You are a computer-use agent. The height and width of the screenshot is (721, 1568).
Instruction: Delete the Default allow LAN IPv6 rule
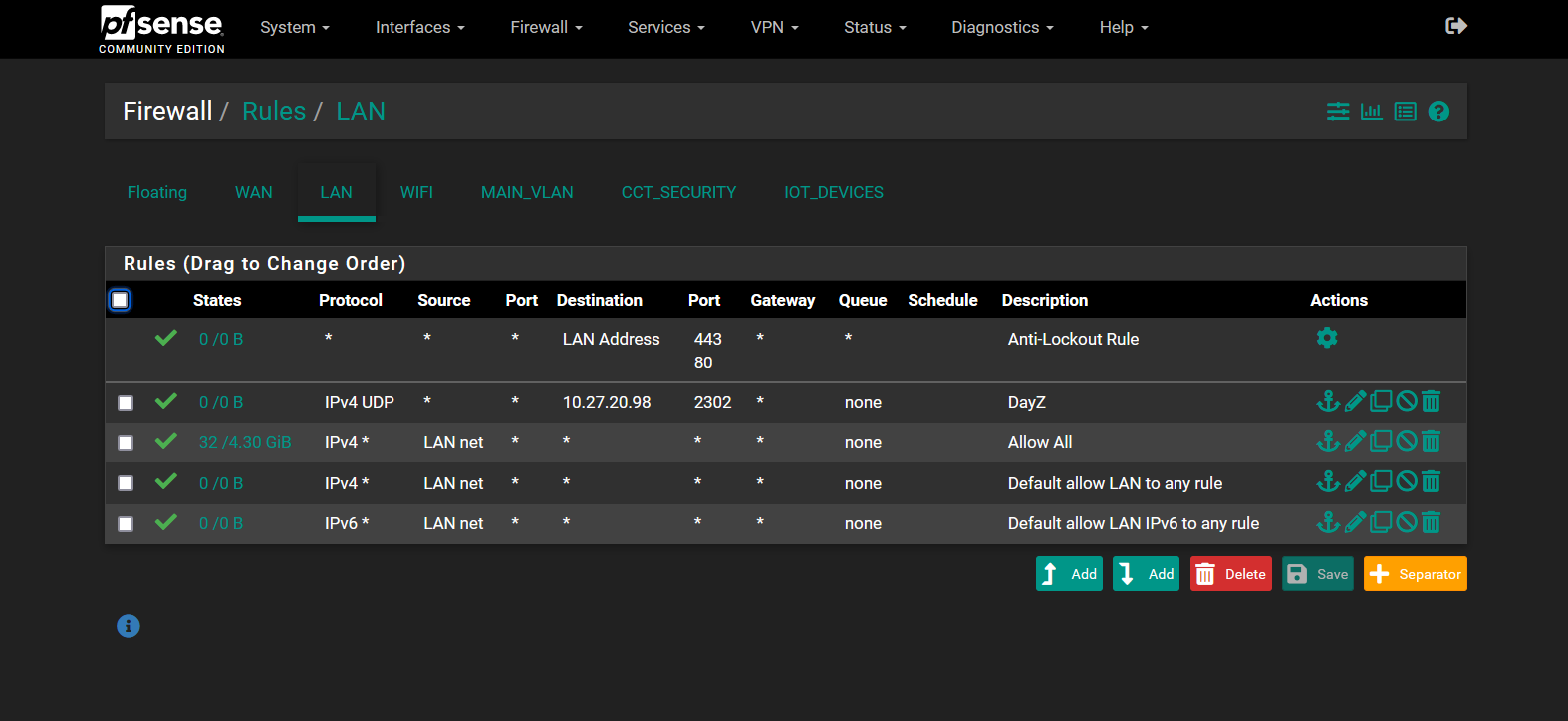tap(1431, 522)
